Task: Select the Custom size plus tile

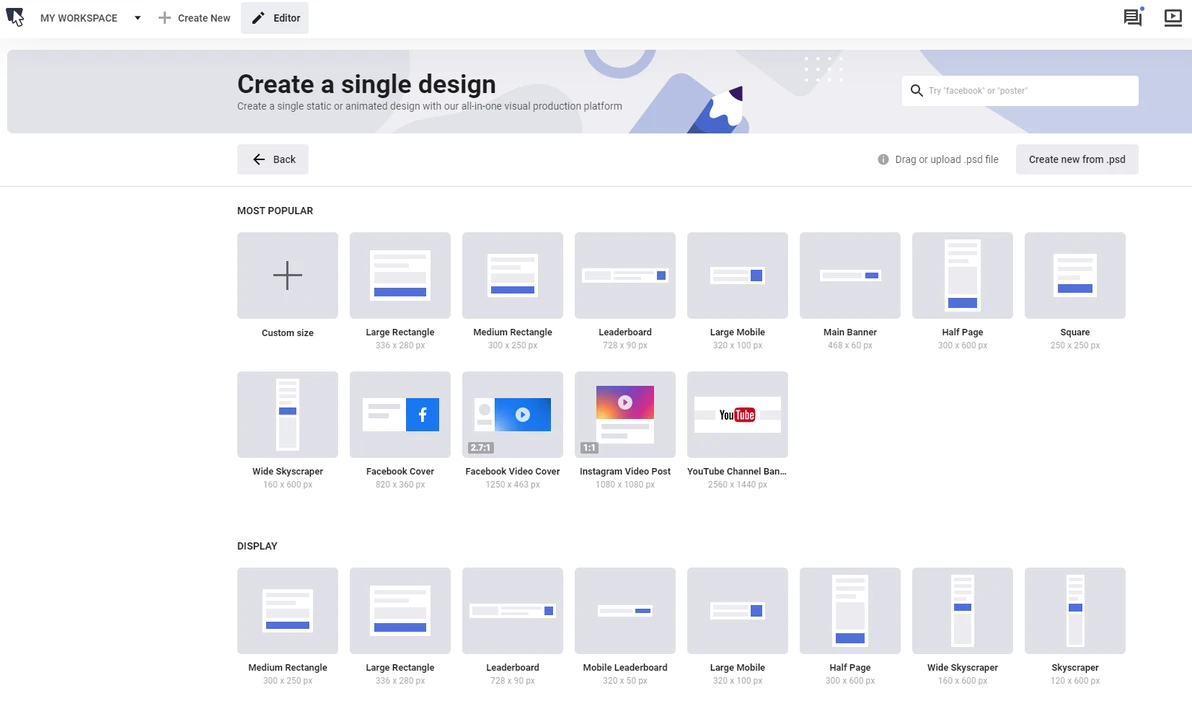Action: 287,276
